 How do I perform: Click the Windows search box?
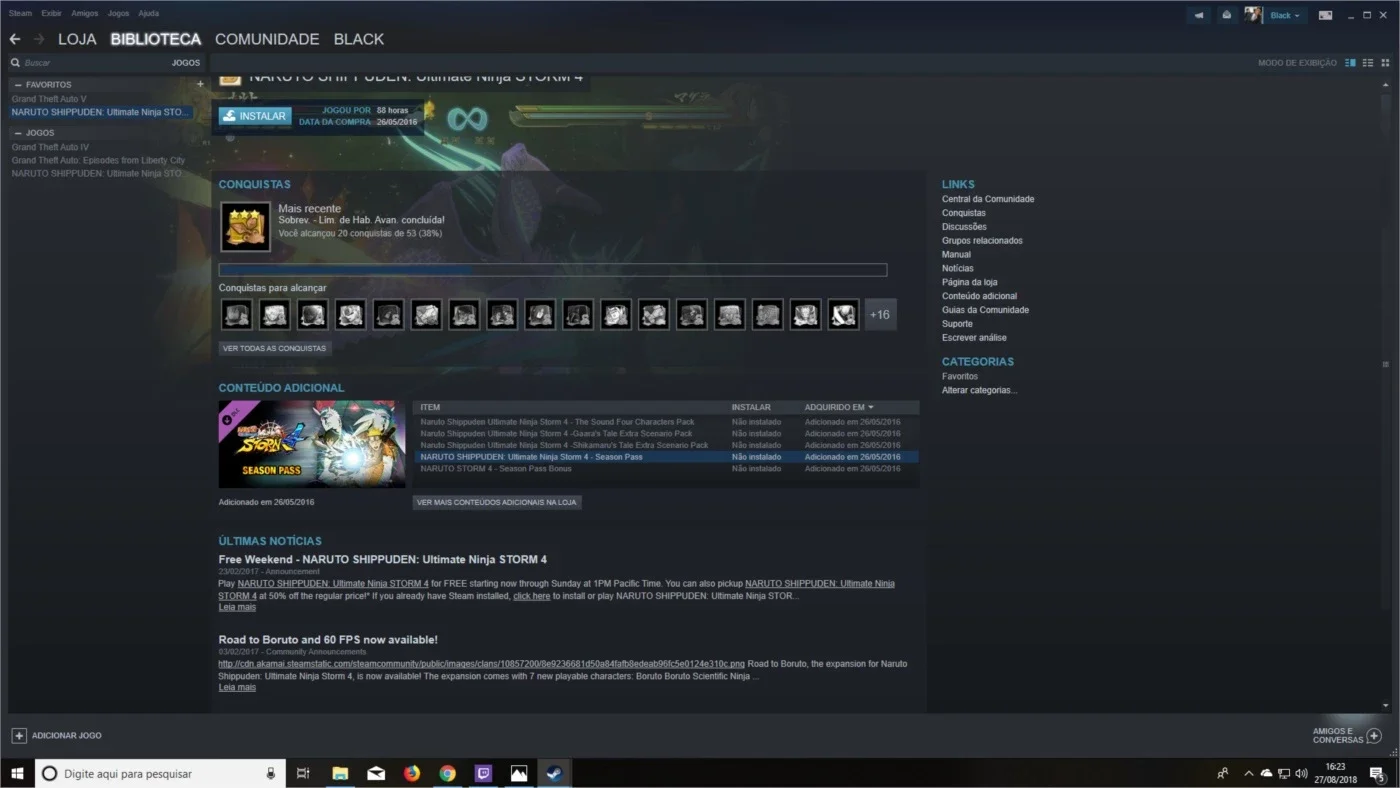[159, 773]
